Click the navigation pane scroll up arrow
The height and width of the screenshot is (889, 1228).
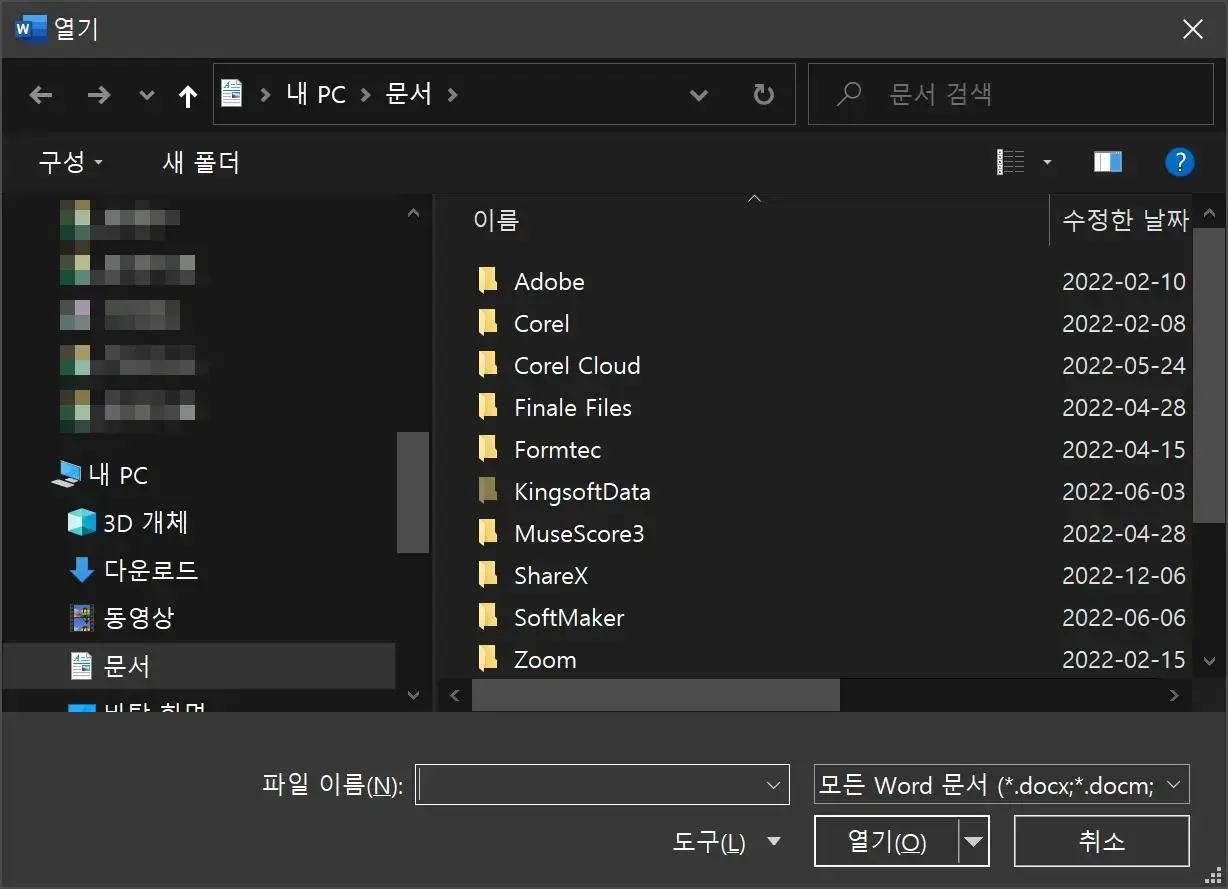coord(413,213)
